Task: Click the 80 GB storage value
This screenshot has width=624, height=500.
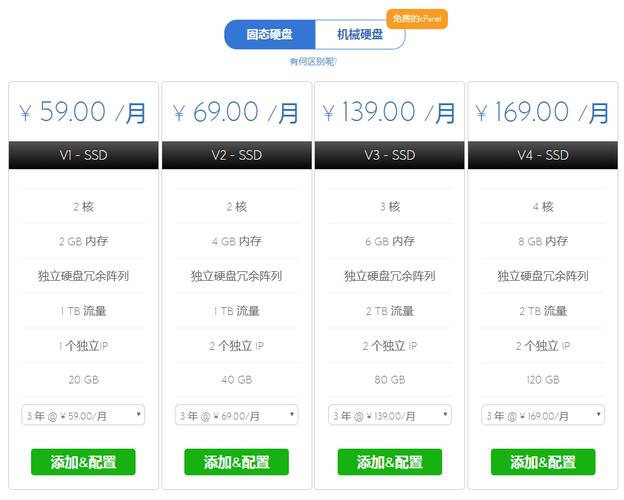Action: [x=390, y=380]
